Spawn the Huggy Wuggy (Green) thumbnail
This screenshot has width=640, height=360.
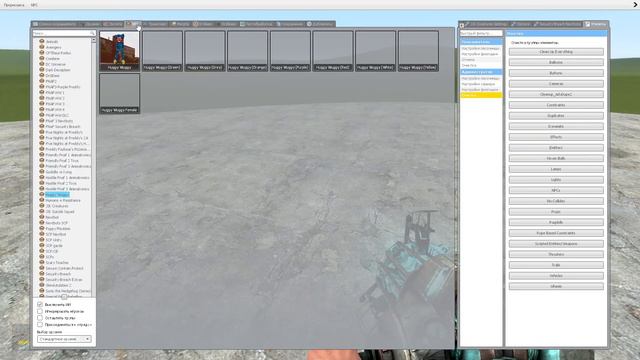(x=162, y=51)
